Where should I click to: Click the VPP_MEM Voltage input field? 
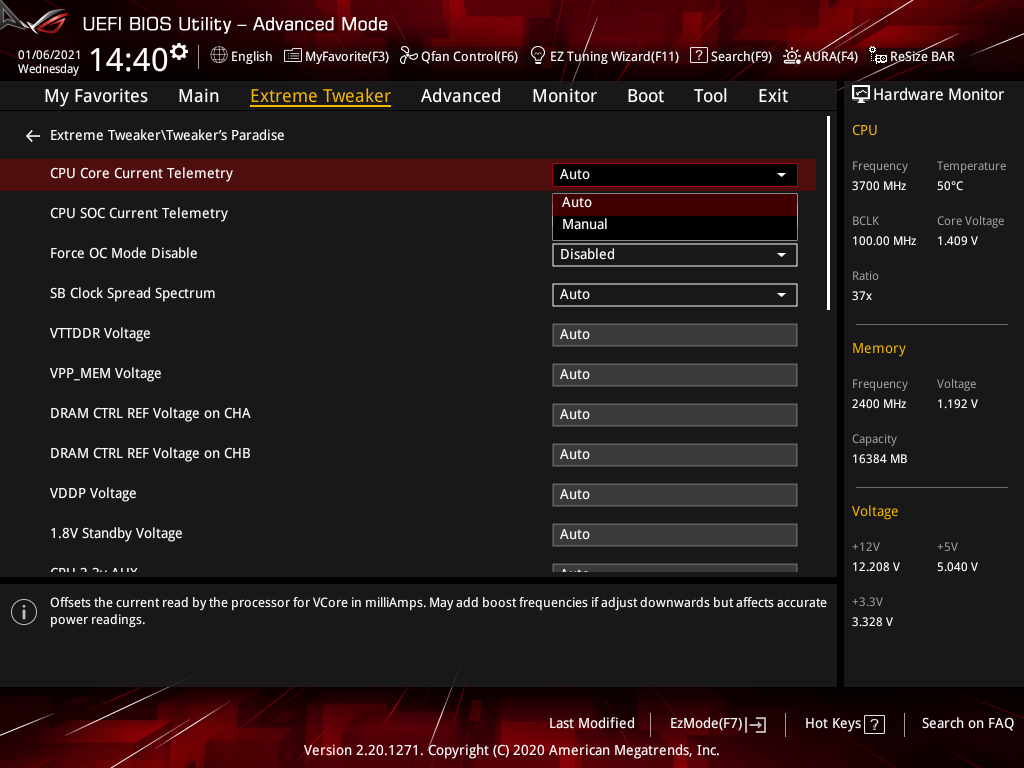point(675,374)
